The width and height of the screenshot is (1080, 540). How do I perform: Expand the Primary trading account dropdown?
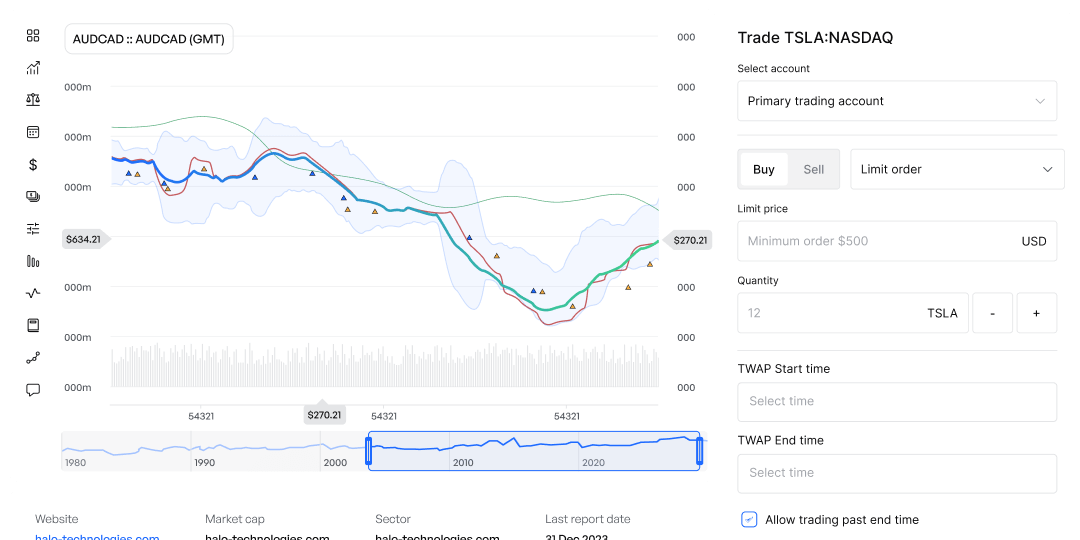(896, 101)
